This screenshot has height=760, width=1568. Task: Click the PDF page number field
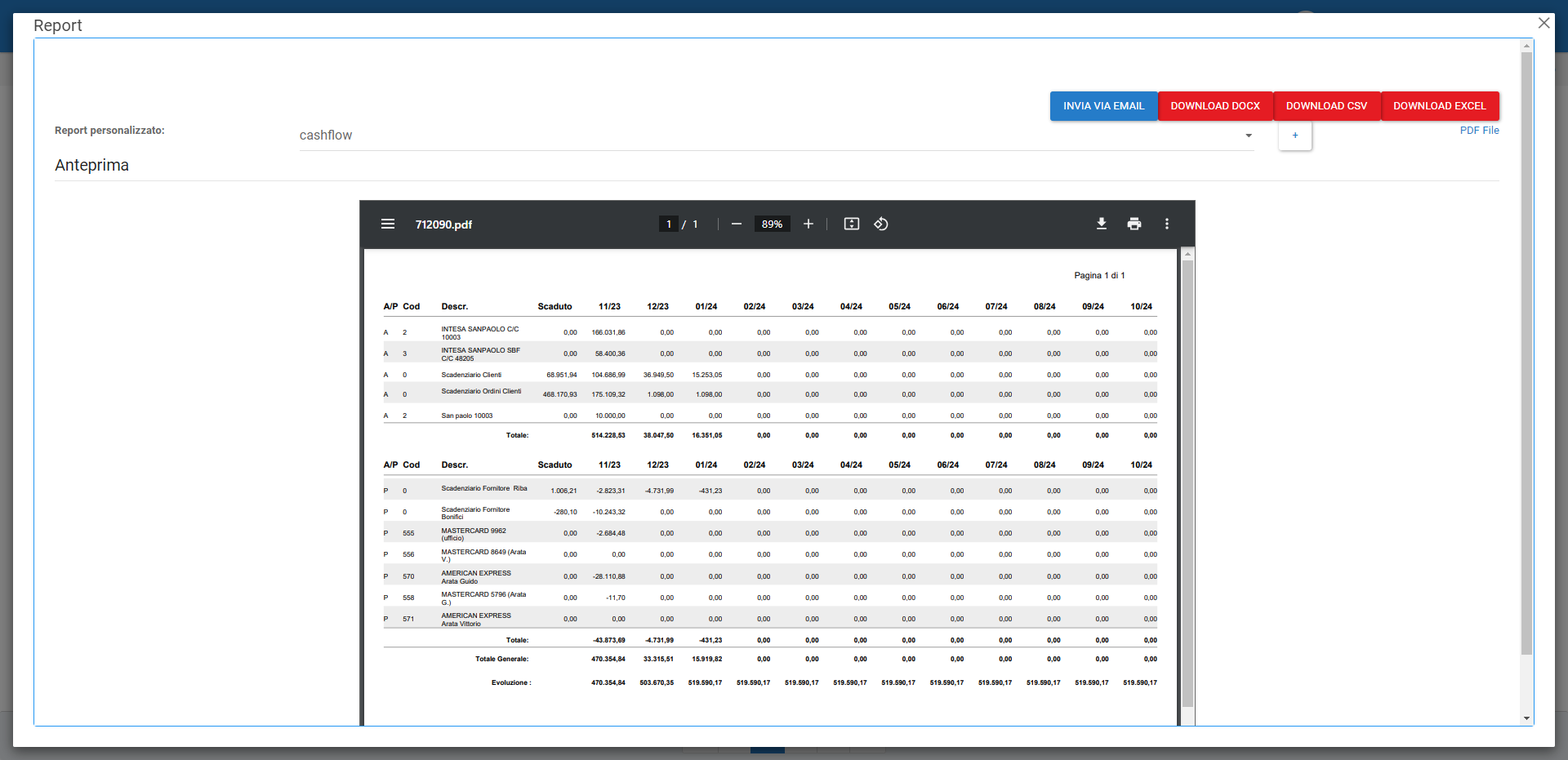click(669, 224)
